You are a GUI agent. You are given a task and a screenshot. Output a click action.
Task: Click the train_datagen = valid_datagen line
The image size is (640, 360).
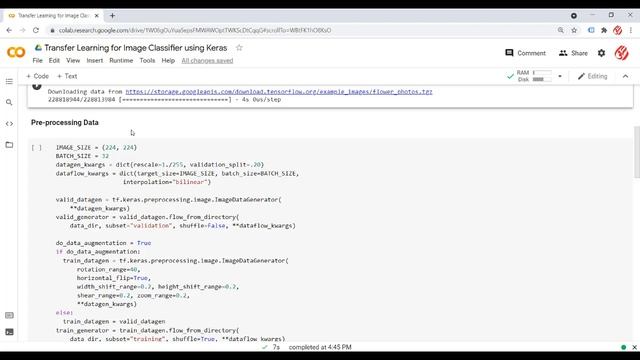pyautogui.click(x=114, y=322)
